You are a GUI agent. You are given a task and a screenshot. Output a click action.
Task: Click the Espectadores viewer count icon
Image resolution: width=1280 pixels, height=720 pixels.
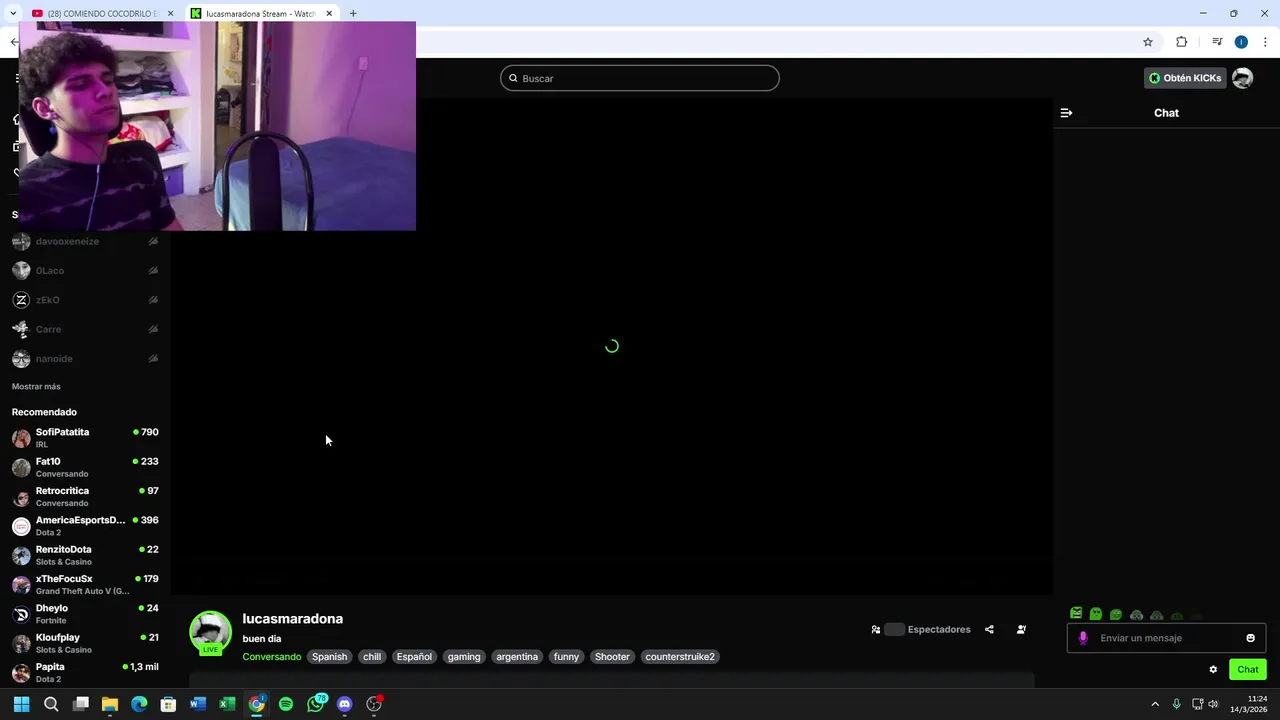876,630
